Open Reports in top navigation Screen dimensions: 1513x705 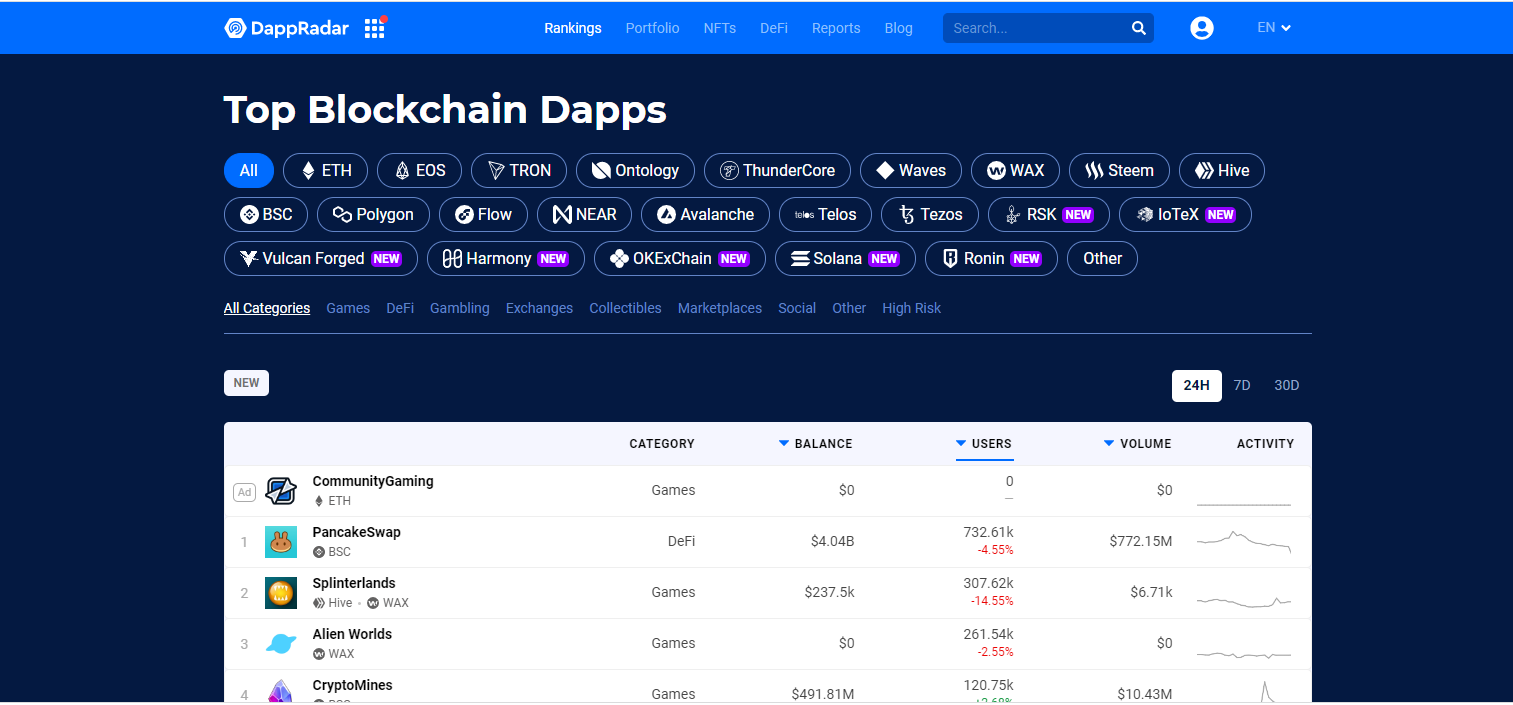(836, 28)
